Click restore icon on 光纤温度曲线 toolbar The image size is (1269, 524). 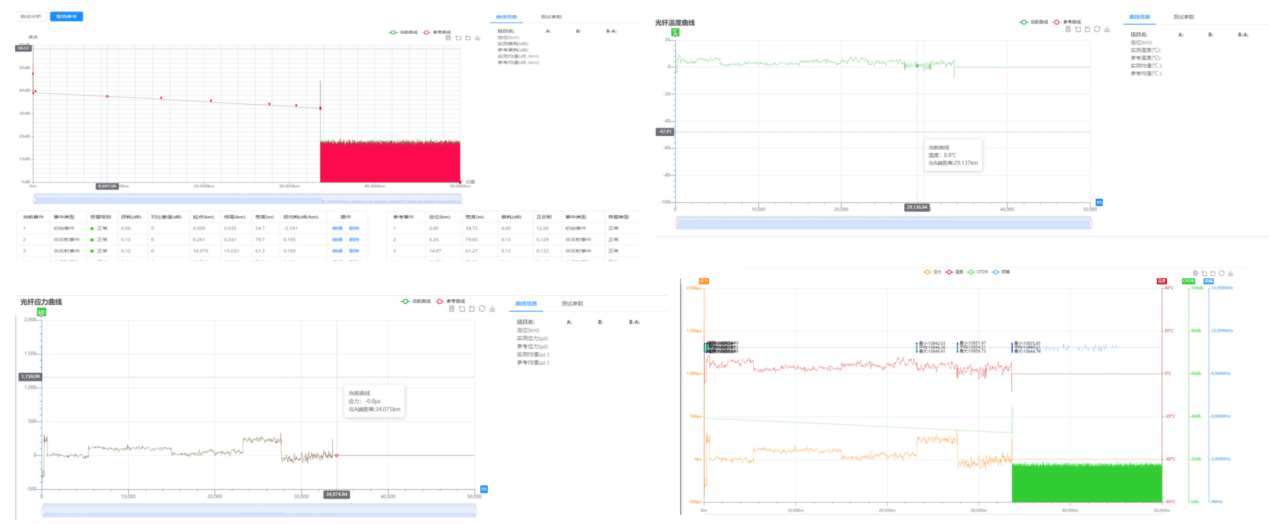pyautogui.click(x=1098, y=29)
